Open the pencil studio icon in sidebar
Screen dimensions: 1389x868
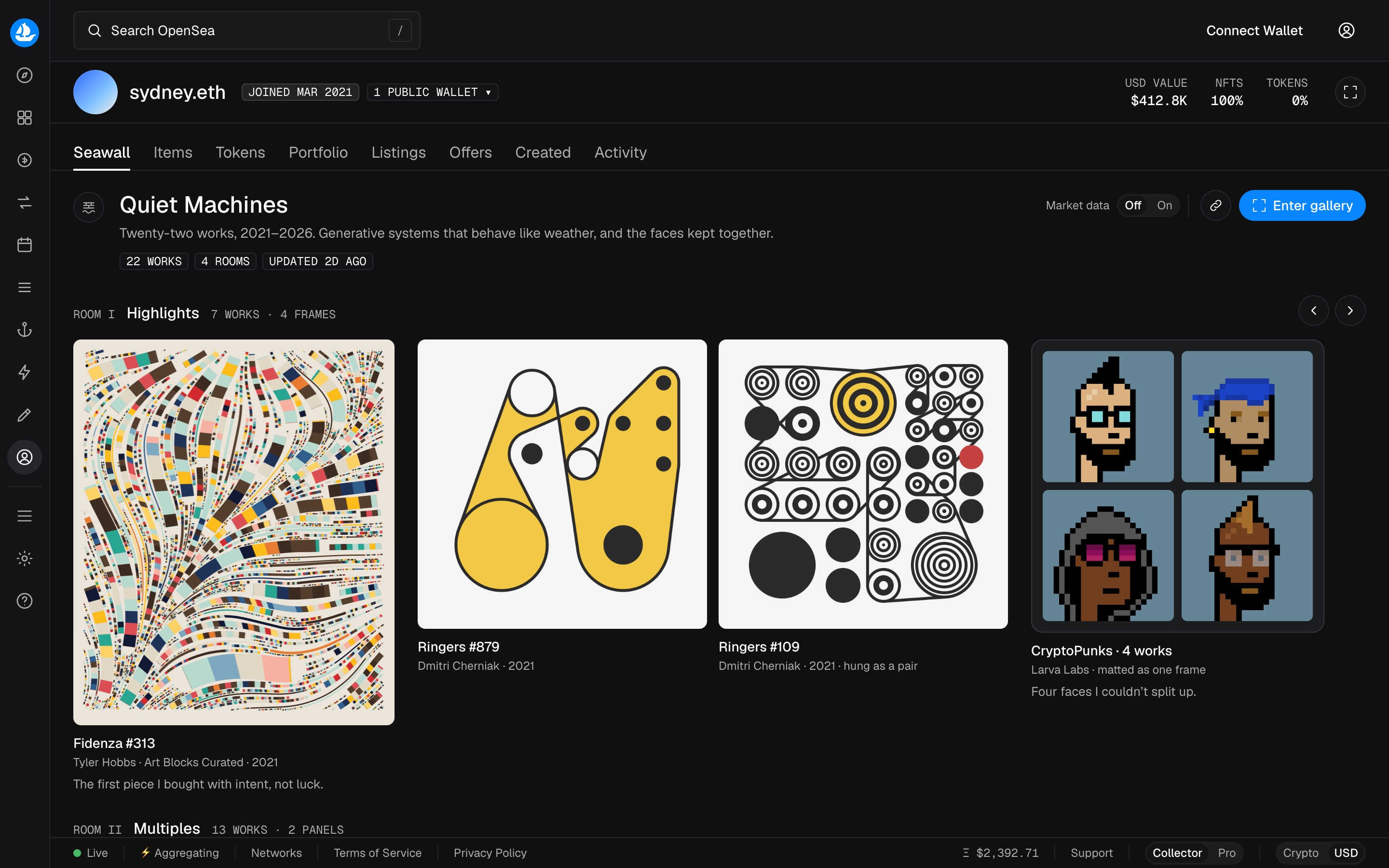pos(24,415)
